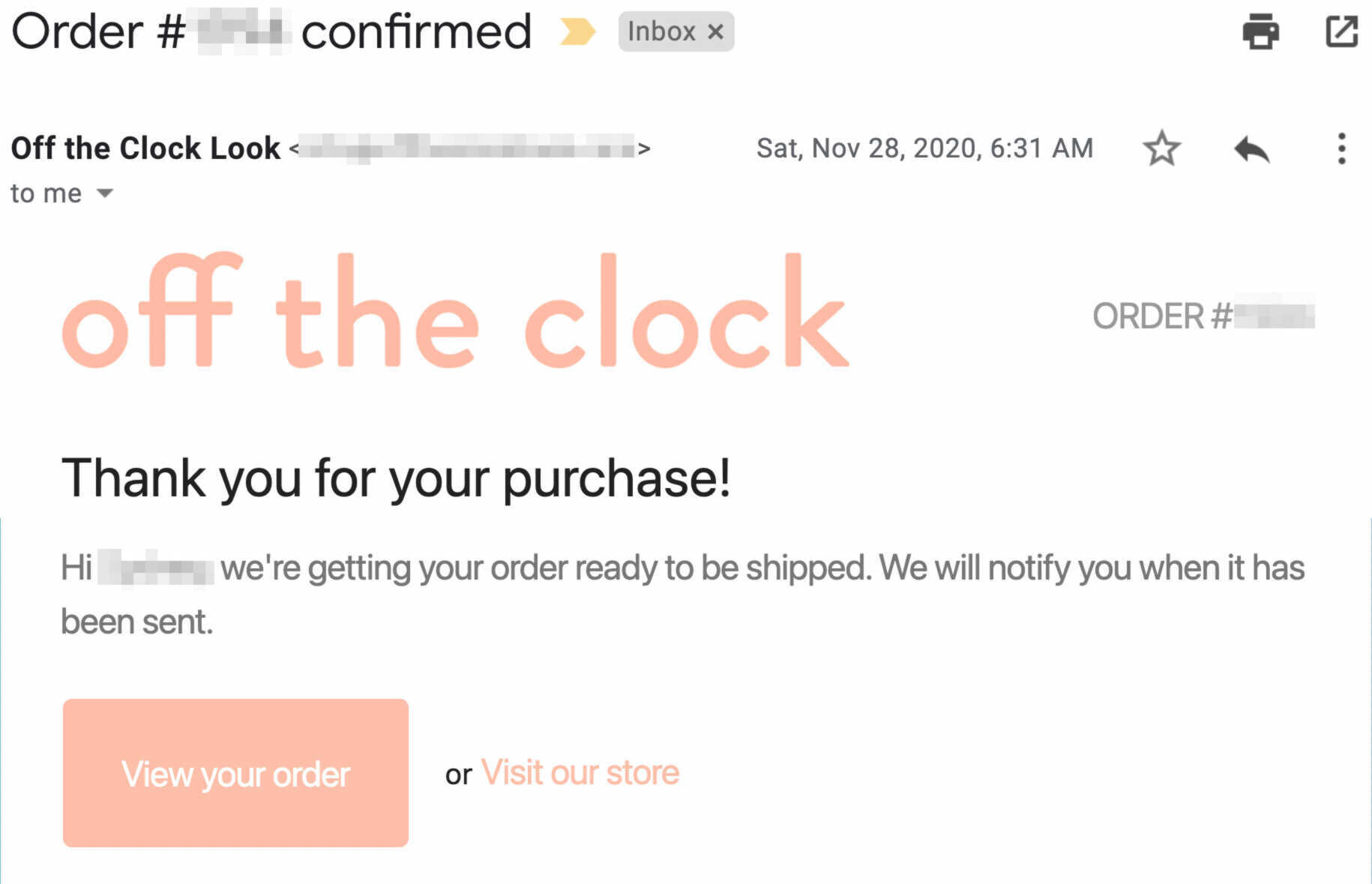The width and height of the screenshot is (1372, 884).
Task: Click the sender name 'Off the Clock Look'
Action: (145, 147)
